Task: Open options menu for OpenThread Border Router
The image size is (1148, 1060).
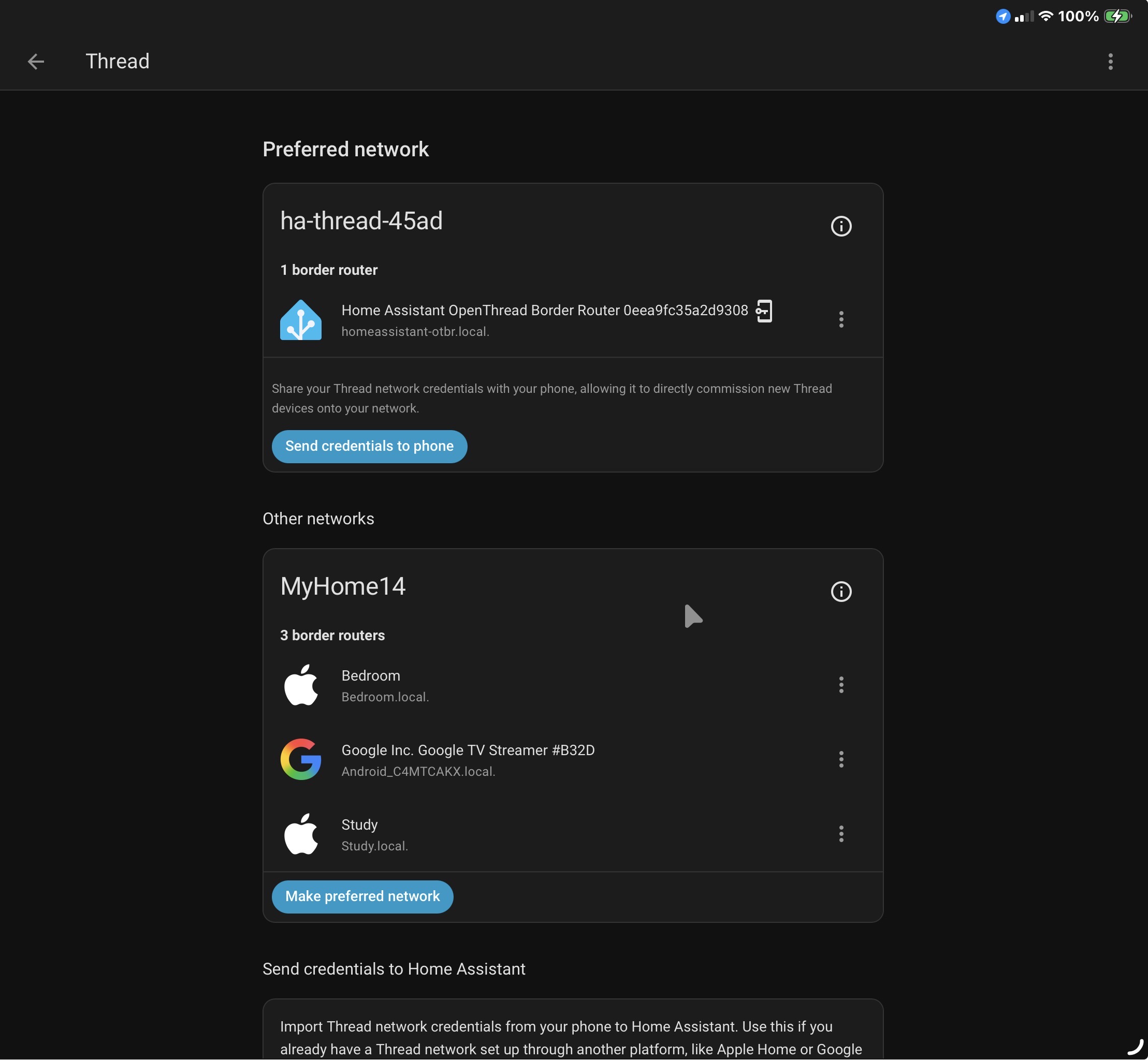Action: pos(841,319)
